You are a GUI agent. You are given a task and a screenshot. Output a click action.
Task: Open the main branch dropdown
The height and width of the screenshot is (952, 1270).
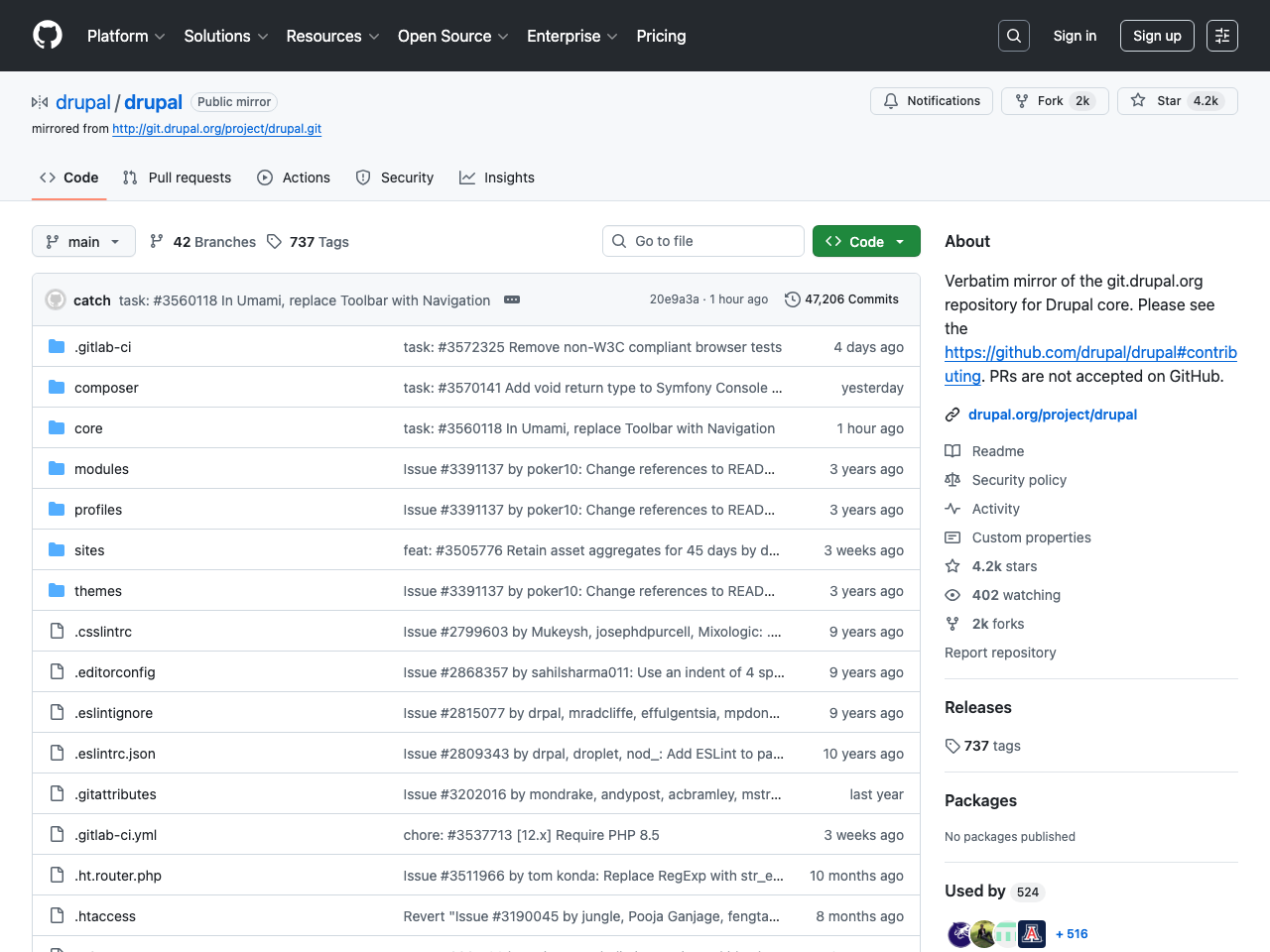(83, 241)
